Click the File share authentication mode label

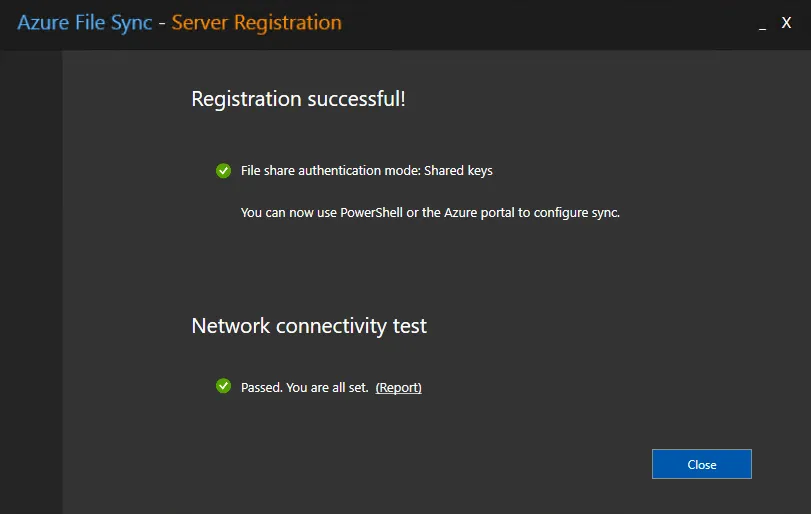tap(331, 171)
